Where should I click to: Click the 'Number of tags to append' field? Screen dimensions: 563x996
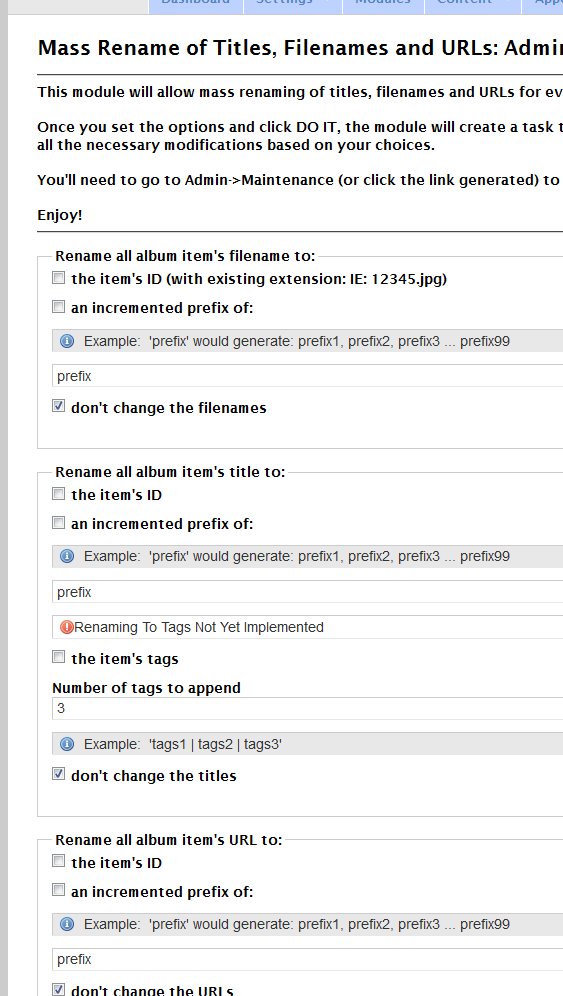click(308, 708)
